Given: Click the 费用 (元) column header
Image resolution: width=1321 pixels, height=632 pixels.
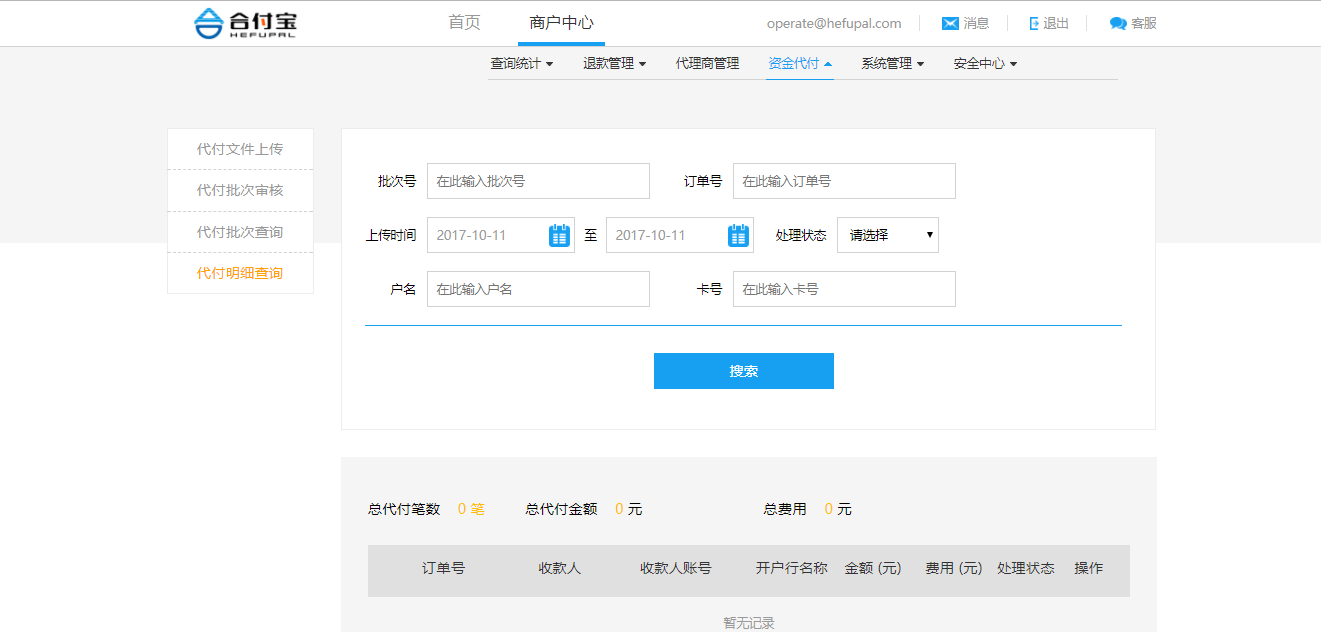Looking at the screenshot, I should (954, 568).
